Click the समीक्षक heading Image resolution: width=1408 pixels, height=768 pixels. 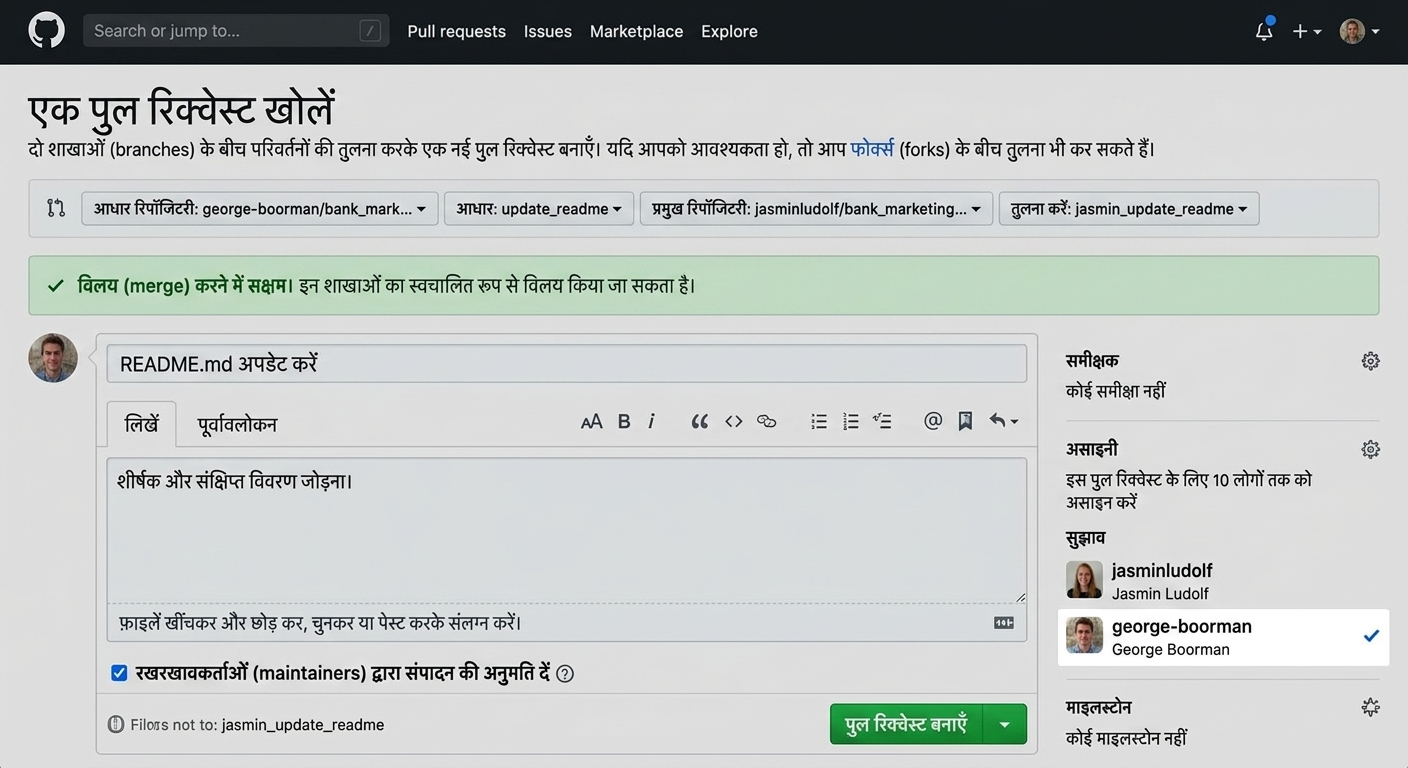pyautogui.click(x=1092, y=361)
